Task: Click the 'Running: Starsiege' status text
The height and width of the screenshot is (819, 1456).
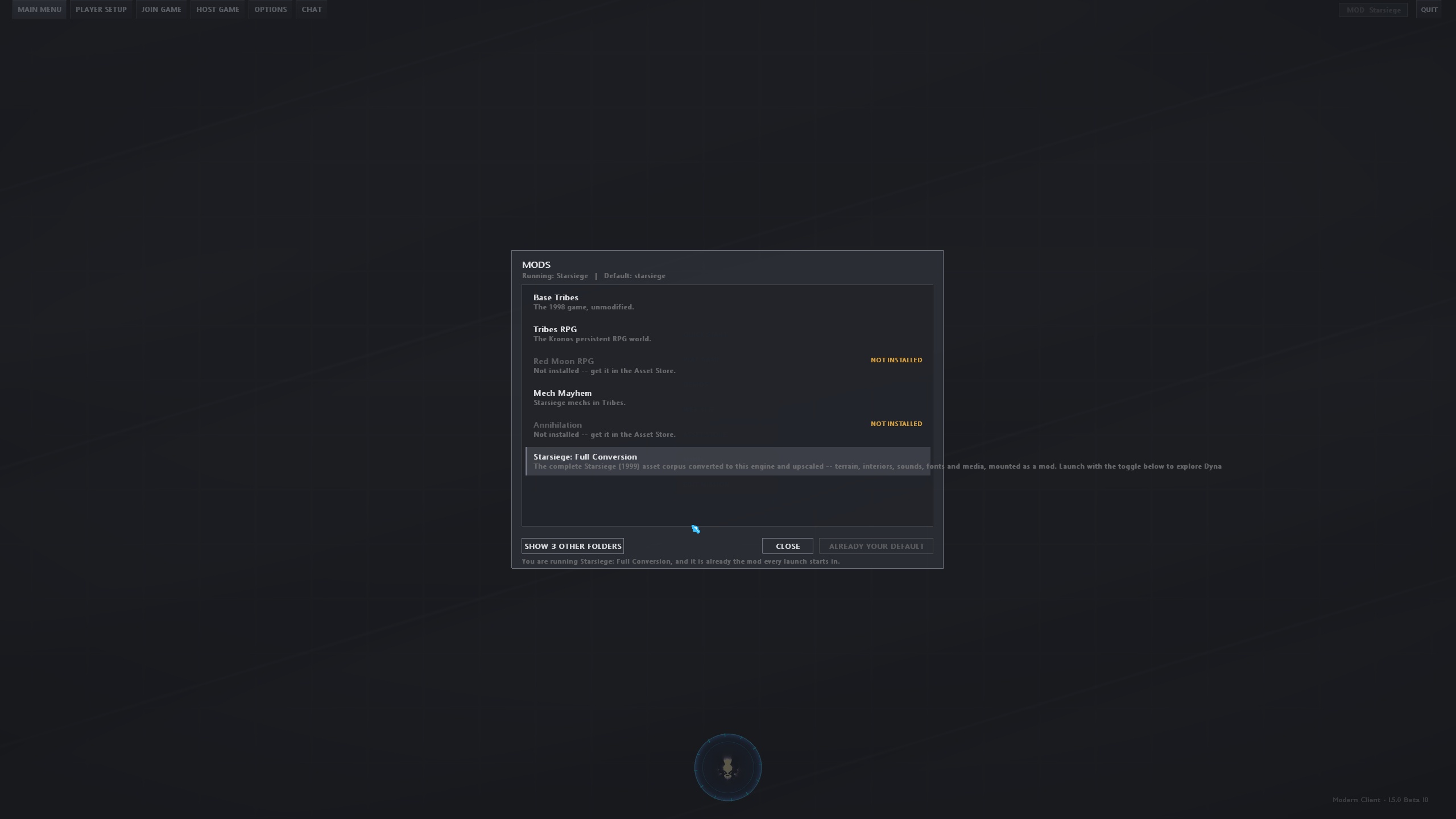Action: point(555,276)
